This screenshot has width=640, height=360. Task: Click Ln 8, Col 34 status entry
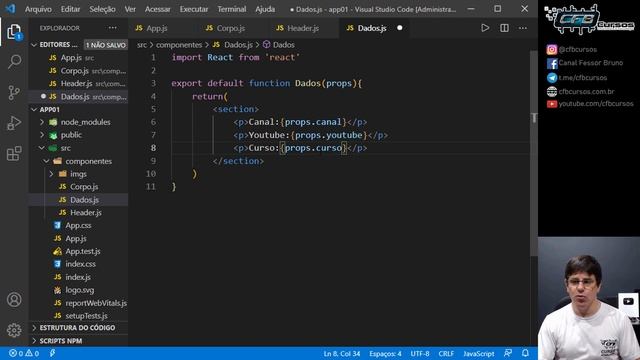342,353
